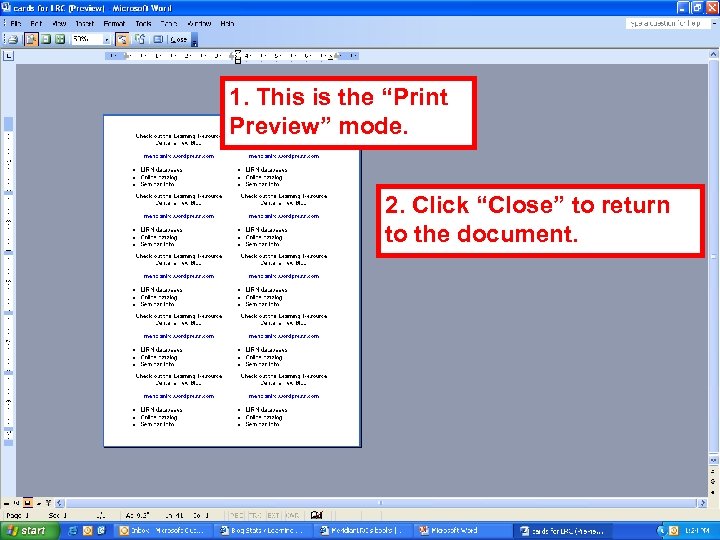Toggle the Magnifier tool
Image resolution: width=720 pixels, height=540 pixels.
tap(31, 39)
